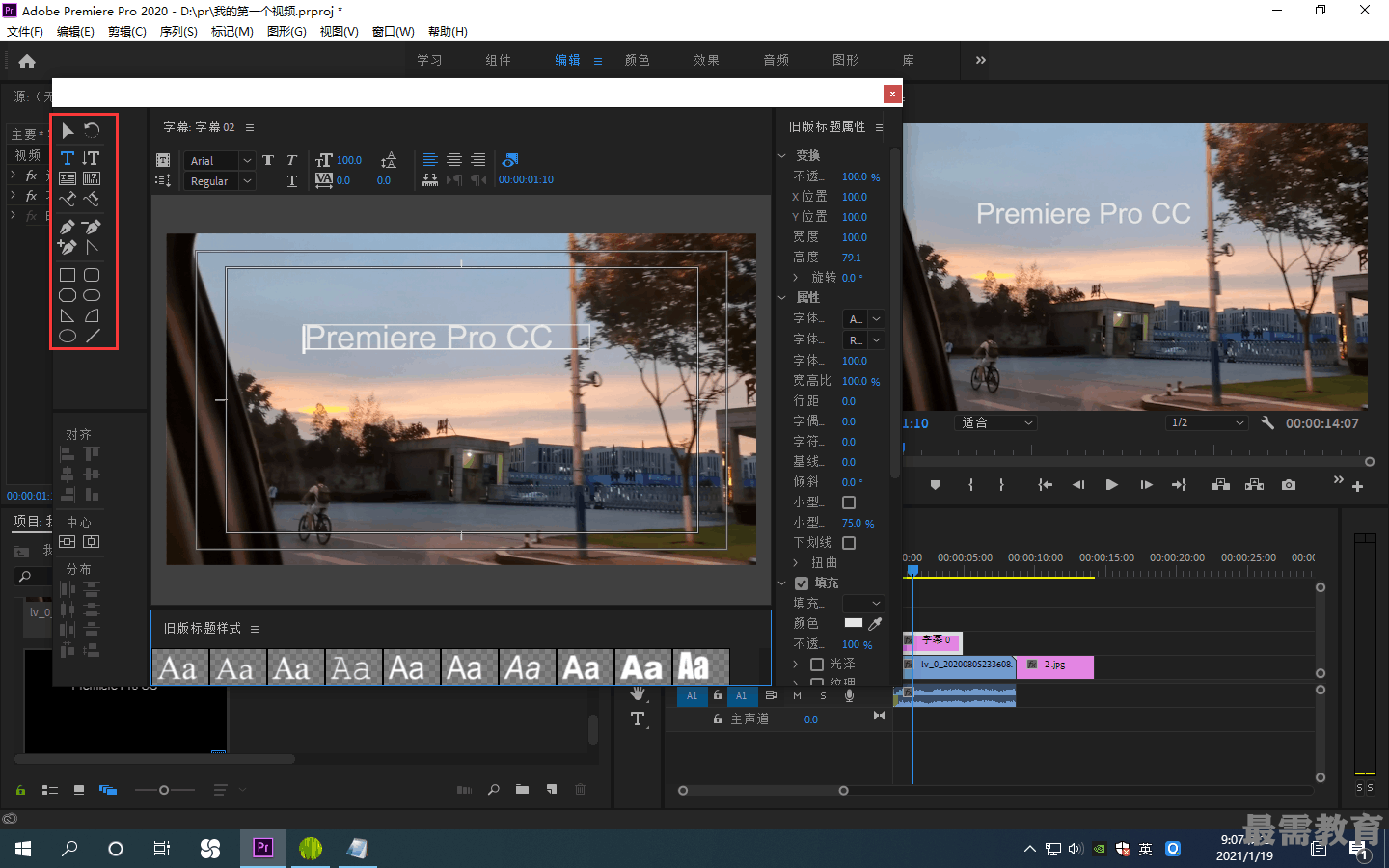Align title text to the left
1389x868 pixels.
(x=430, y=160)
